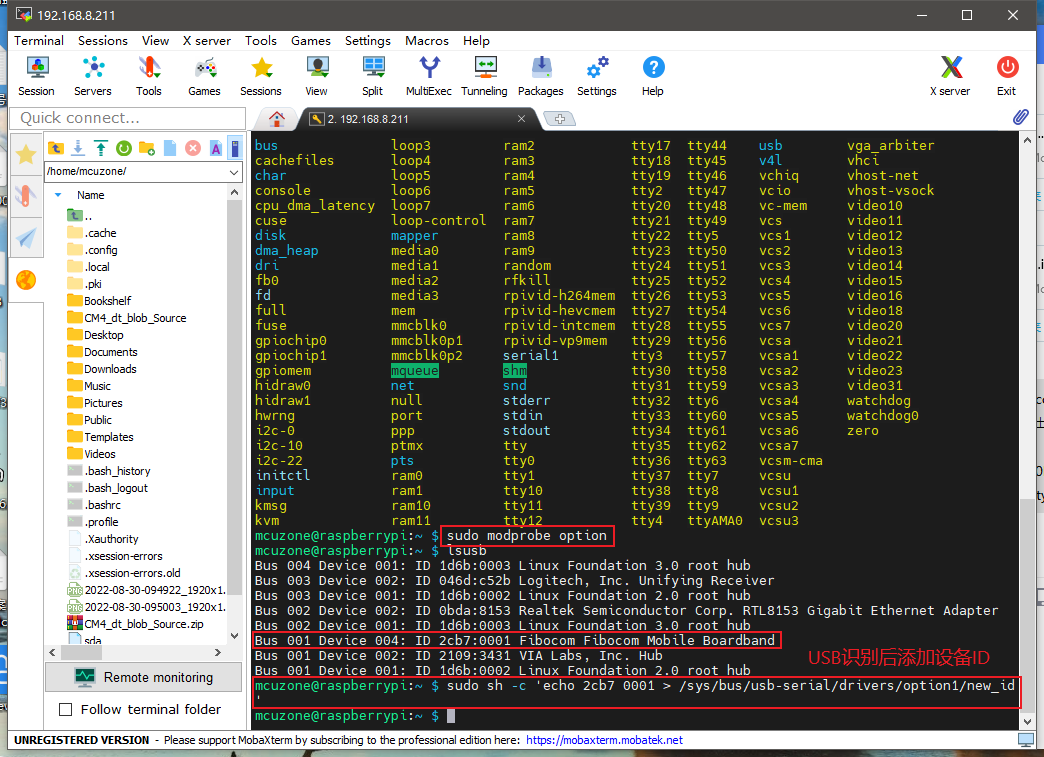Select the .Xauthority file
Screen dimensions: 1044x757
tap(103, 539)
